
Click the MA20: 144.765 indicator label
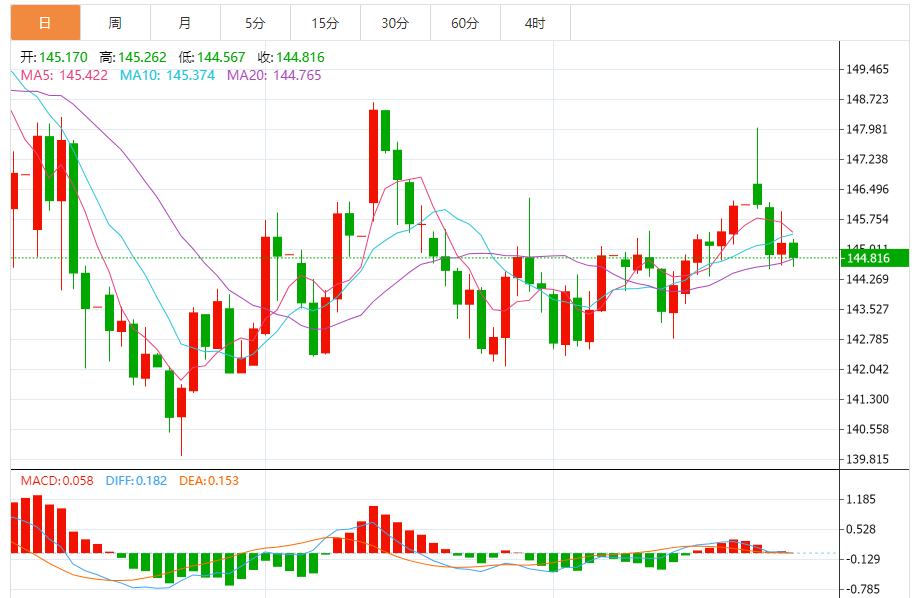[x=274, y=75]
